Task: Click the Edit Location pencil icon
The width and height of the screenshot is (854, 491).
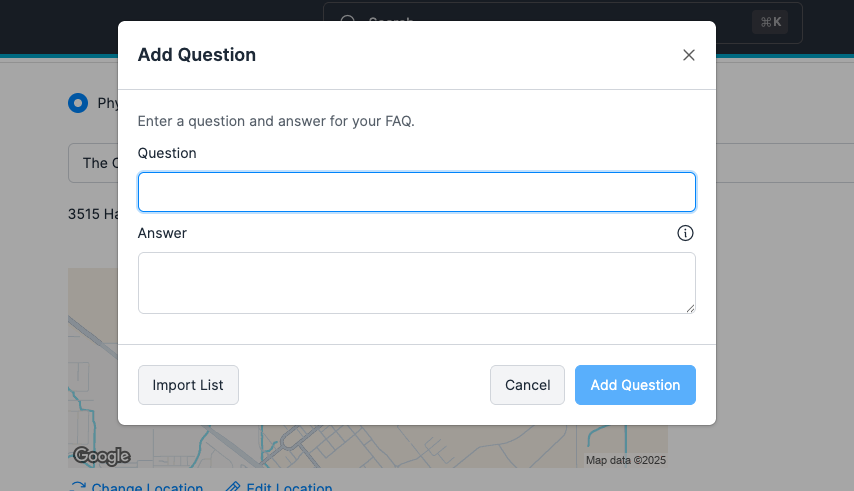Action: coord(233,487)
